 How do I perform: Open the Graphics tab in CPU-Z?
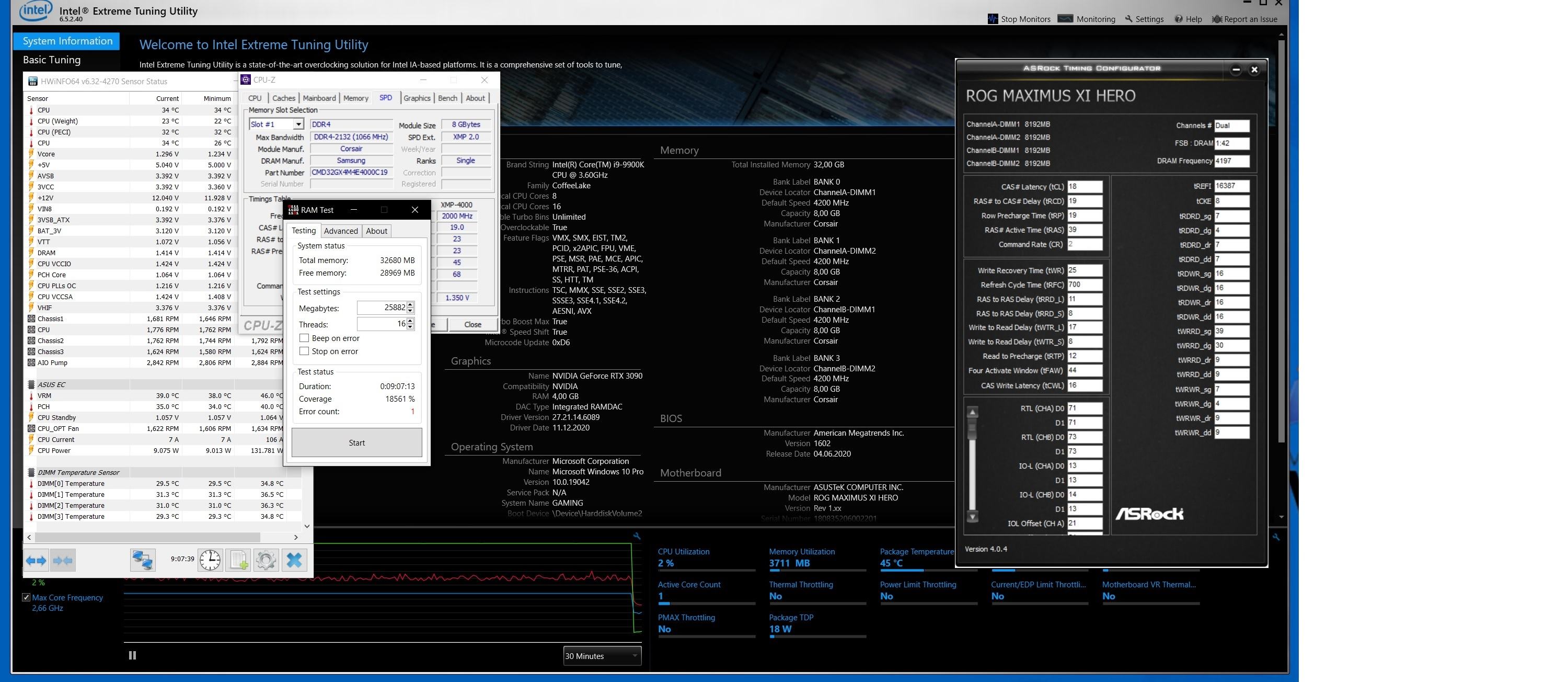[417, 98]
